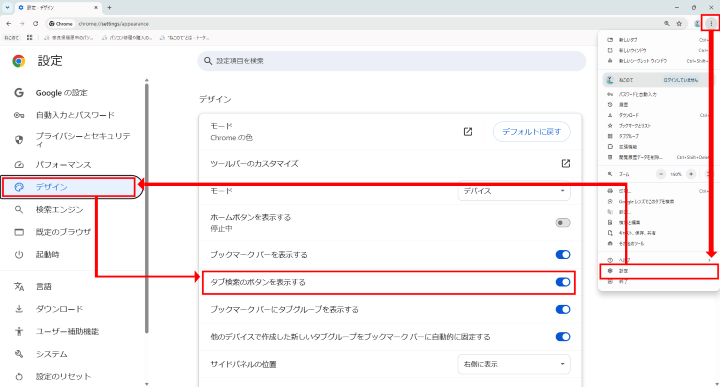The image size is (720, 387).
Task: Close the 設定 - デザイン tab
Action: pos(96,7)
